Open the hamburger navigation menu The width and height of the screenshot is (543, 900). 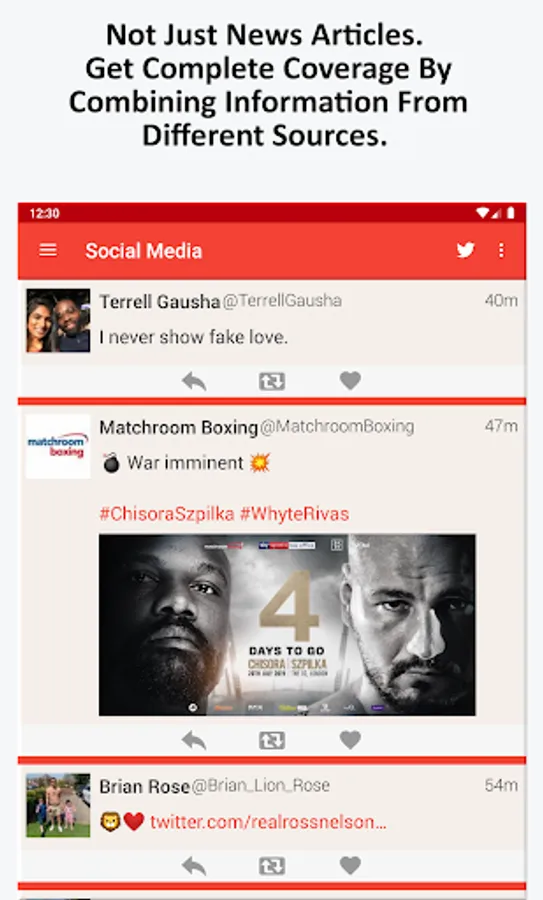click(x=48, y=250)
